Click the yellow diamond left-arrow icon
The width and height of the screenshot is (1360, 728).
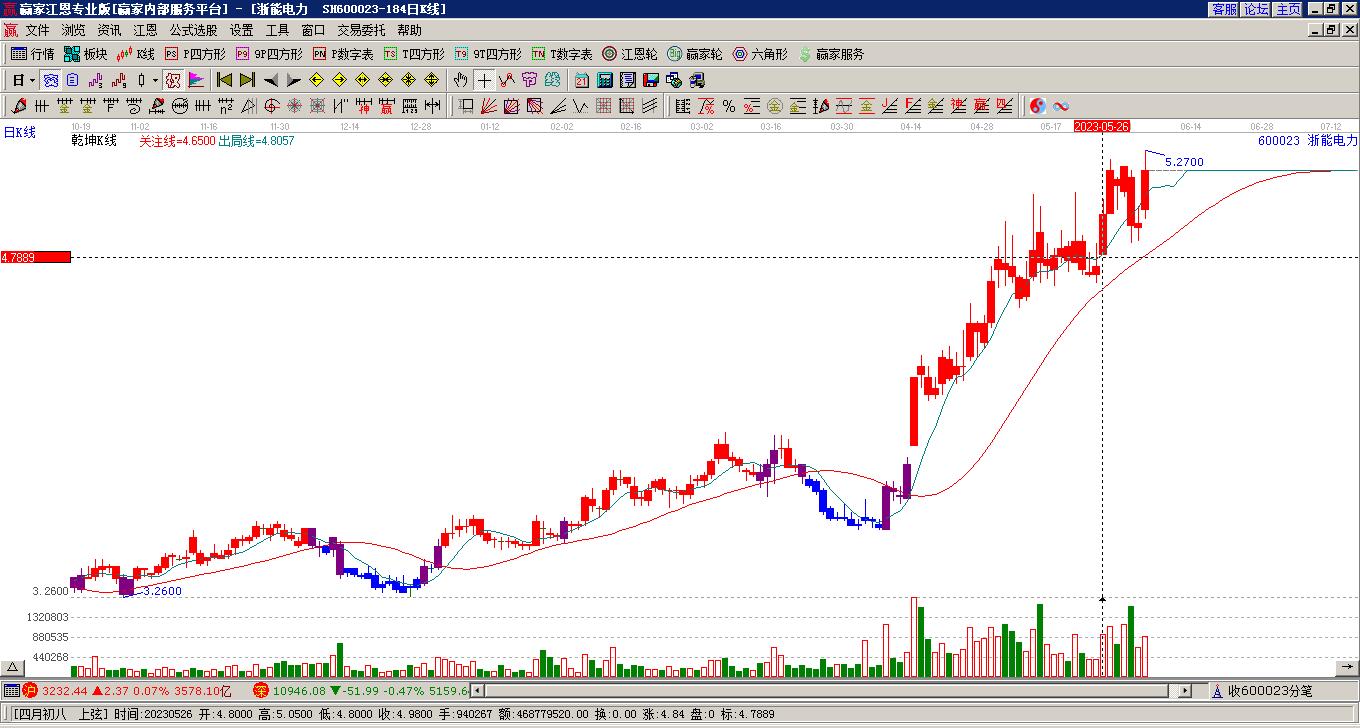tap(317, 80)
